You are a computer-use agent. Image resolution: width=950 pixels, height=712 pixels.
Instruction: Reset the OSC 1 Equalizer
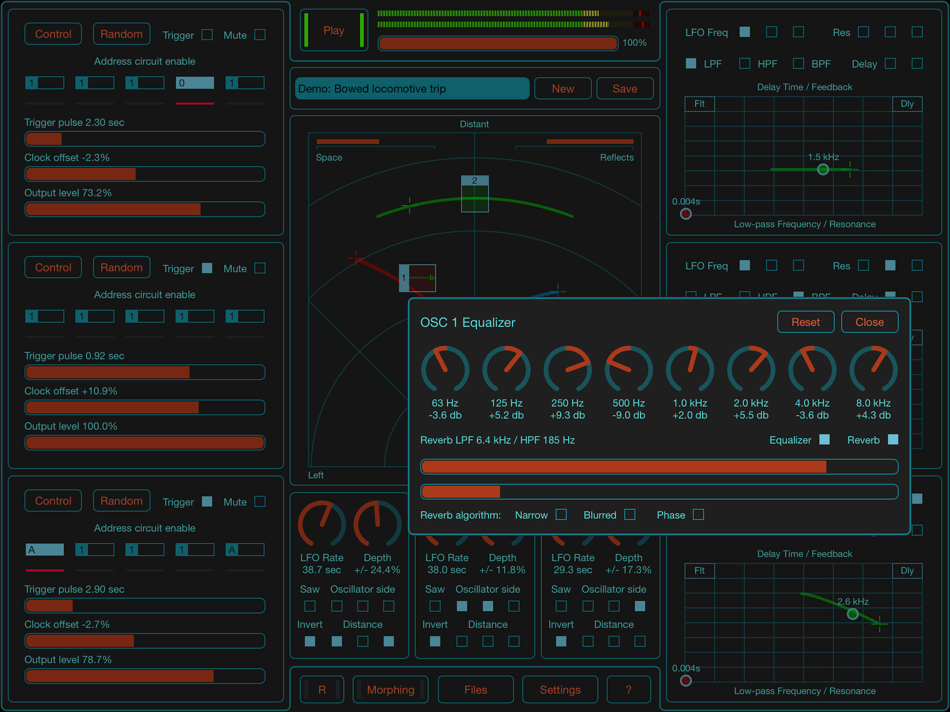(806, 322)
